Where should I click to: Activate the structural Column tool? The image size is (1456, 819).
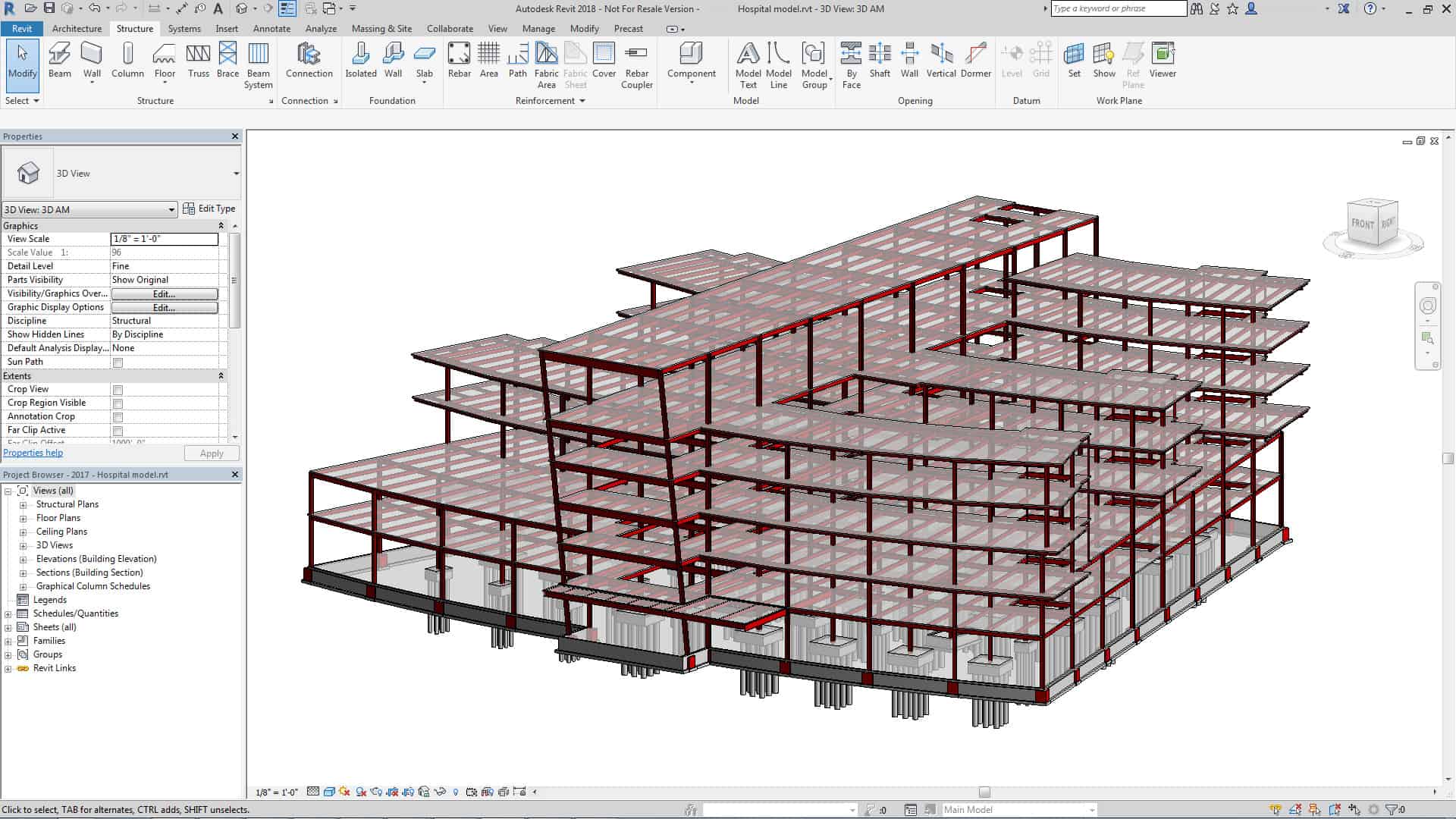click(127, 61)
